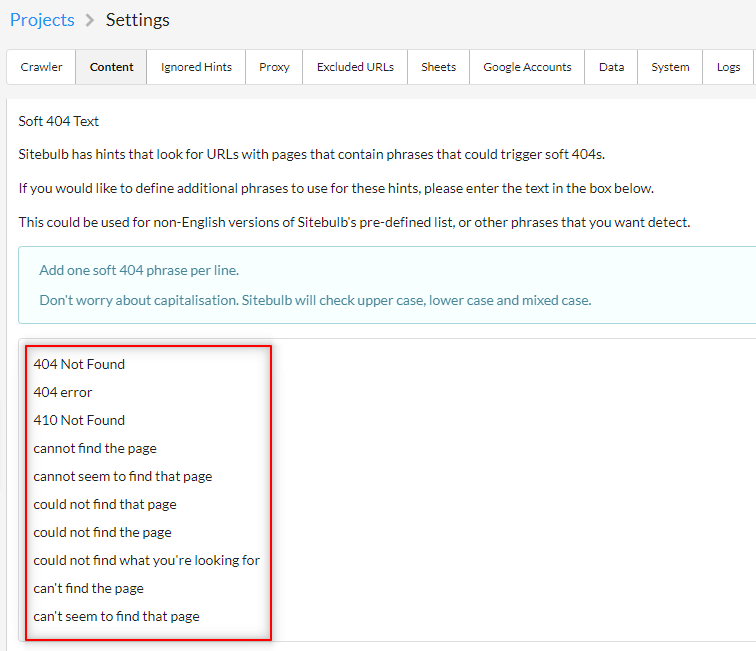The height and width of the screenshot is (651, 756).
Task: Open the System tab
Action: (x=670, y=67)
